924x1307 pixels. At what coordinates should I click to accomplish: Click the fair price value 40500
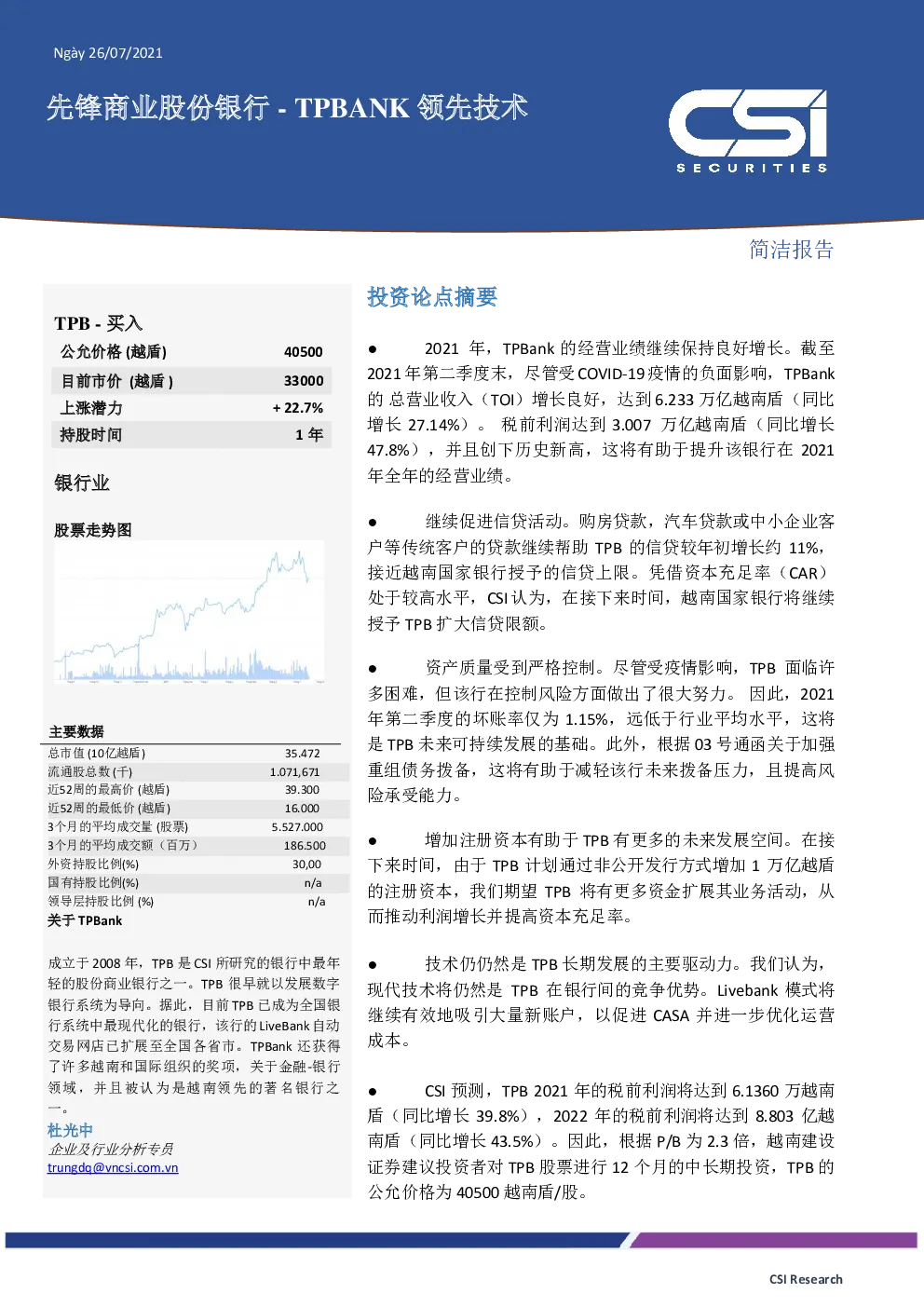(x=304, y=352)
